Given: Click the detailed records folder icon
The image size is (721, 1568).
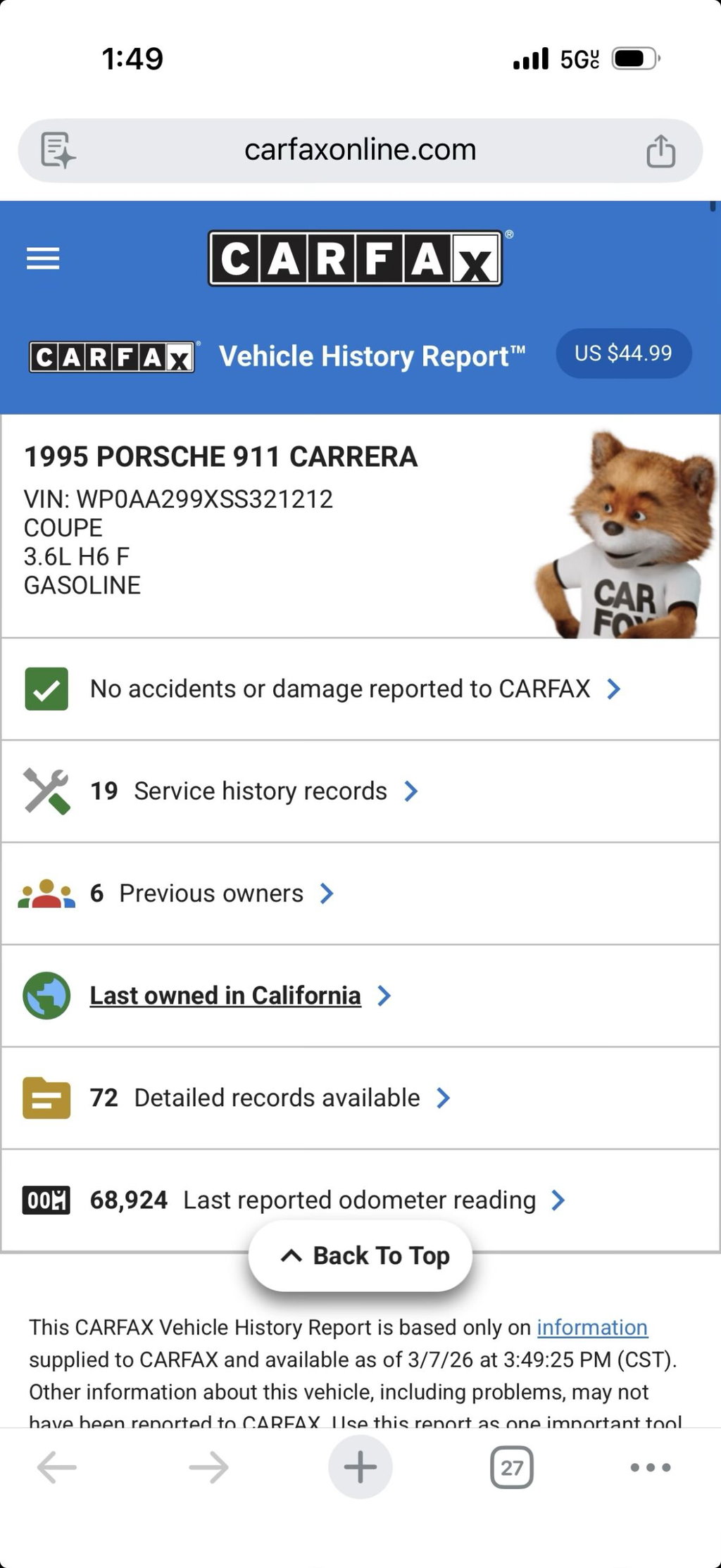Looking at the screenshot, I should coord(46,1097).
